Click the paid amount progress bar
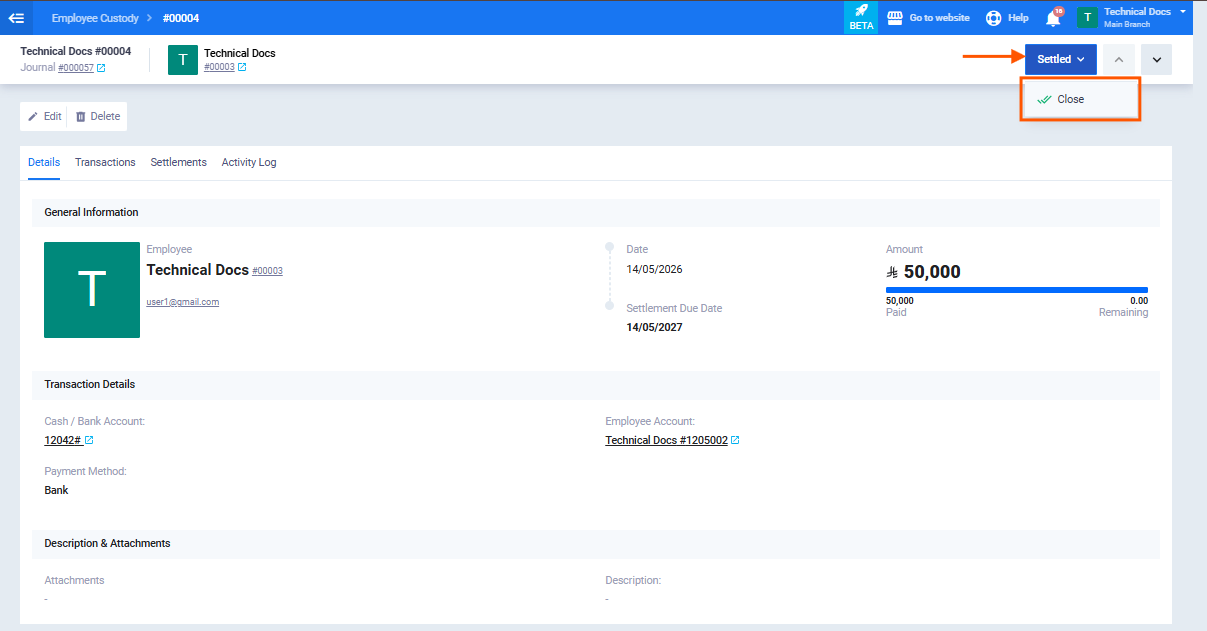Viewport: 1207px width, 631px height. coord(1016,290)
